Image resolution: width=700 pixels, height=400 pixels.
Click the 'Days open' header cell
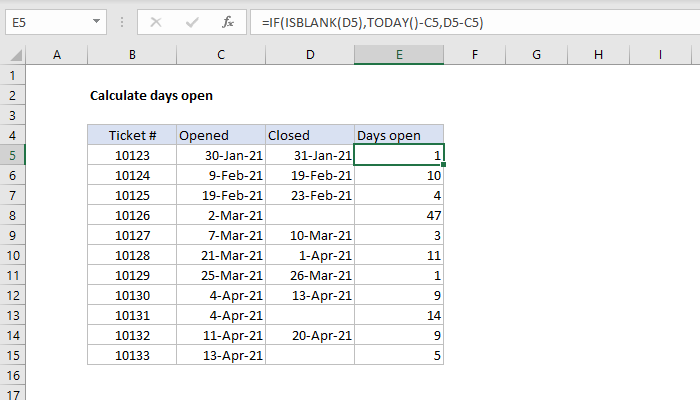pyautogui.click(x=399, y=135)
